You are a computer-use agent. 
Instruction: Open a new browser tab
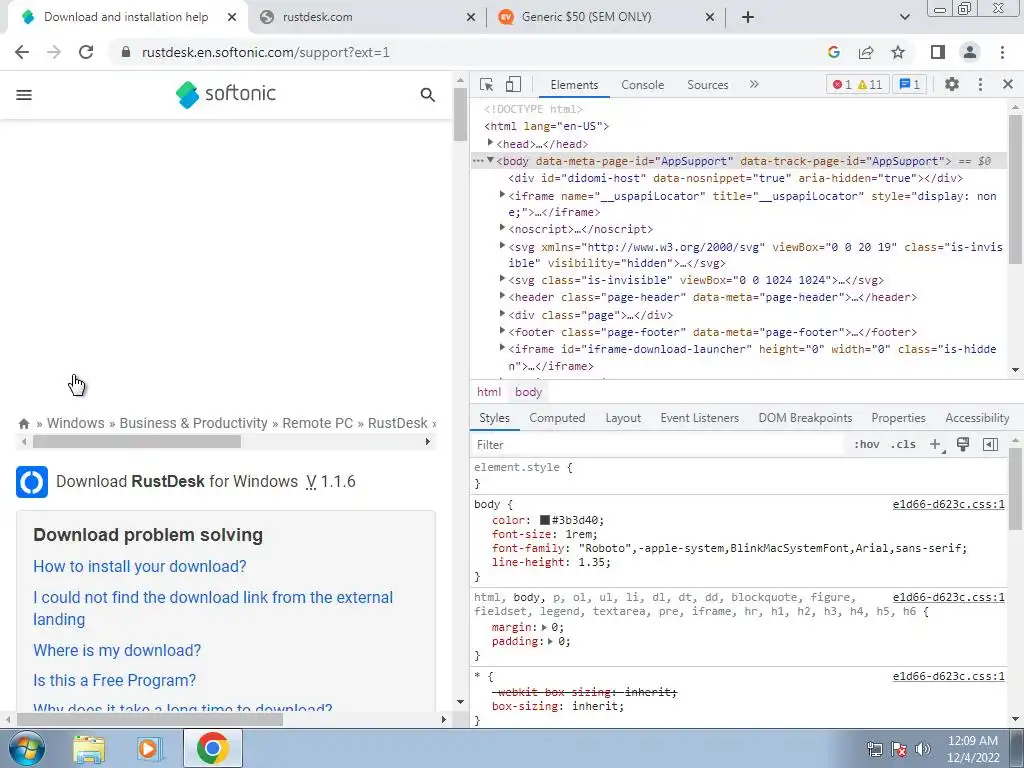[748, 17]
